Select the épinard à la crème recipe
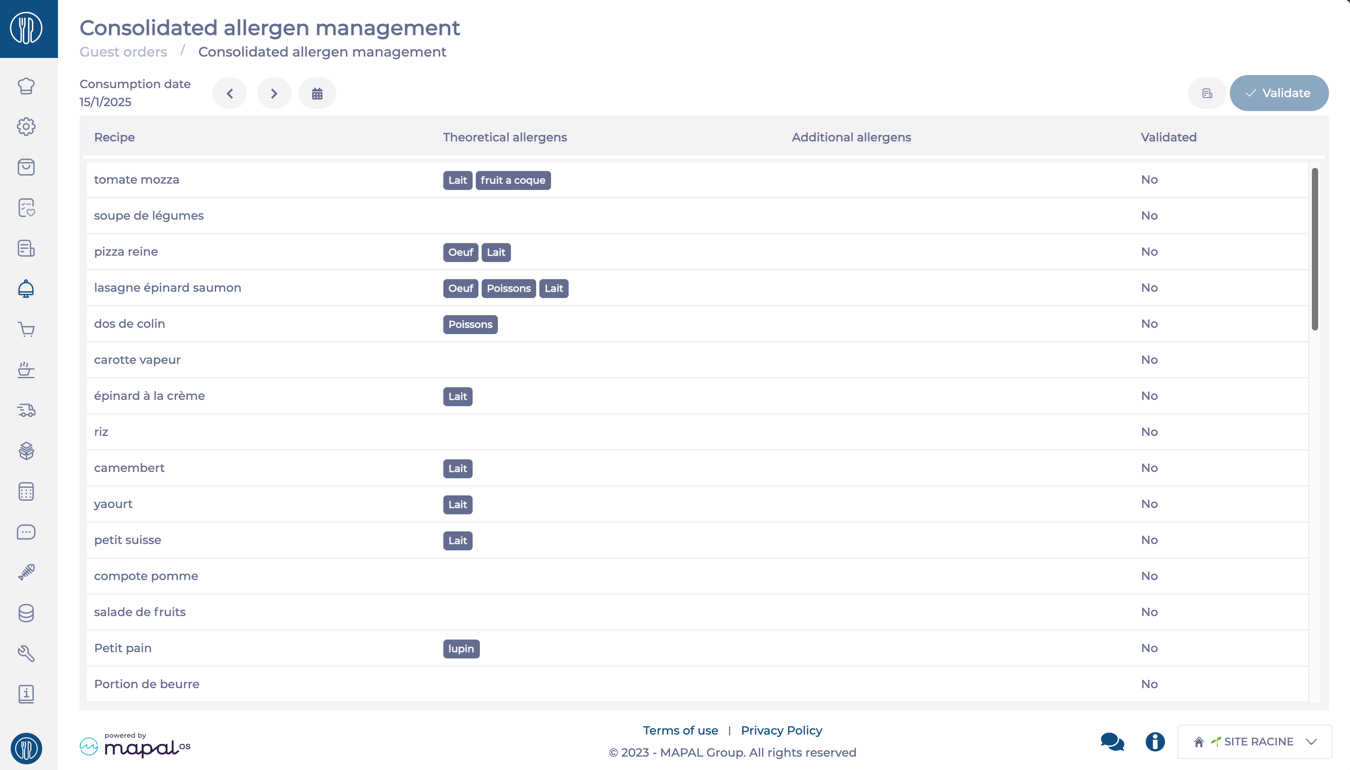Viewport: 1350px width, 770px height. pos(697,396)
